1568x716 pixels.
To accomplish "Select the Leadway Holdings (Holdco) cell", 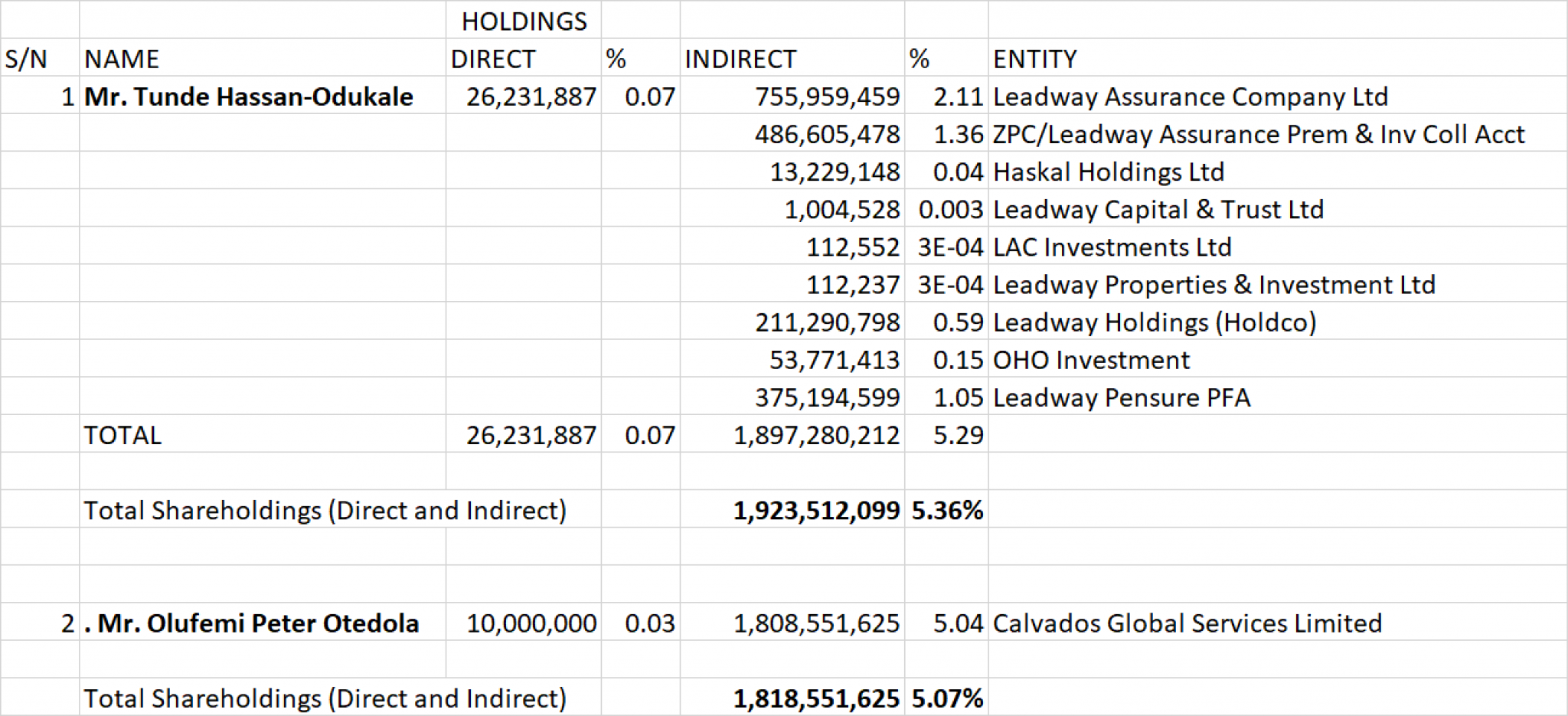I will pyautogui.click(x=1154, y=322).
